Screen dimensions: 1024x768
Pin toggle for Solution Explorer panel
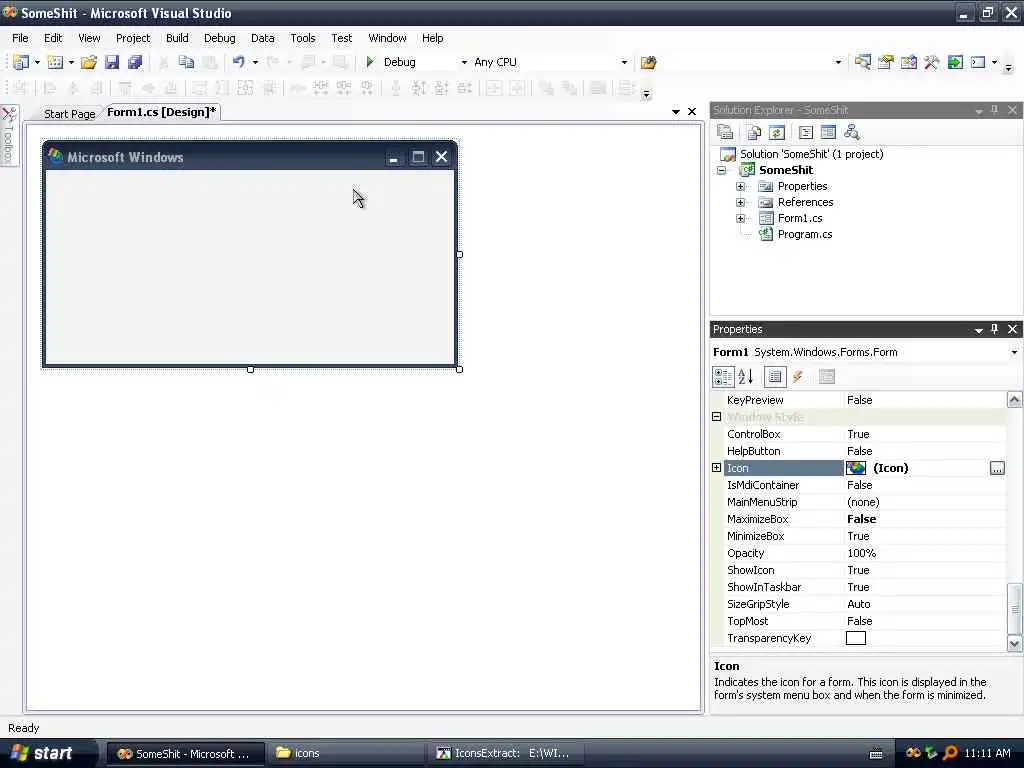click(x=995, y=110)
